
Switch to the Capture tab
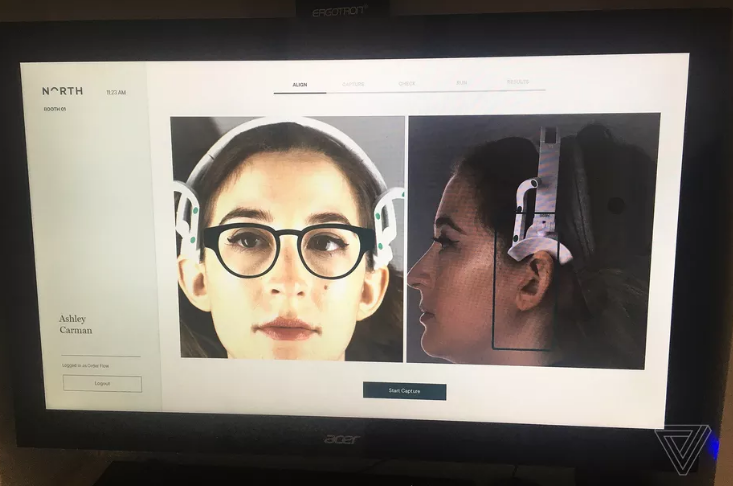353,85
